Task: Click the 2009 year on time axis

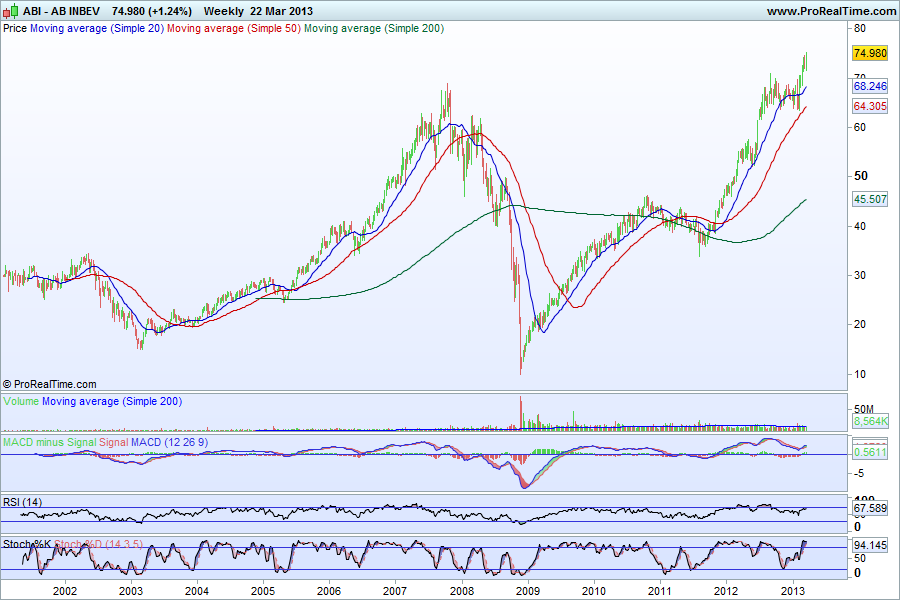Action: 527,591
